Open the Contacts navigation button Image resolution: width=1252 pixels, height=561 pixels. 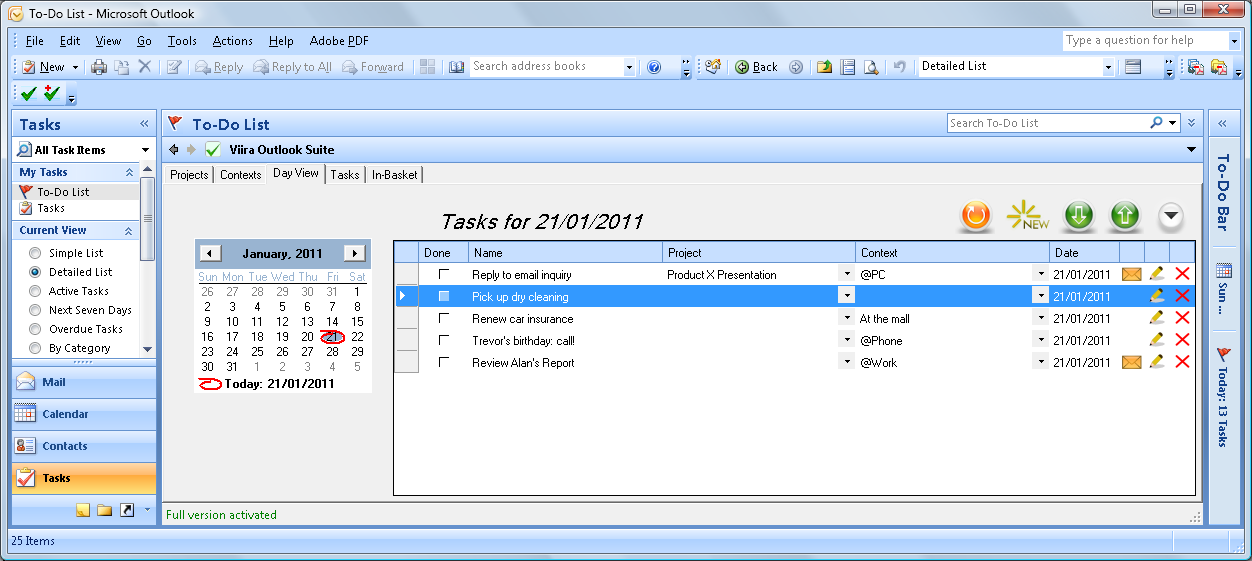point(84,446)
